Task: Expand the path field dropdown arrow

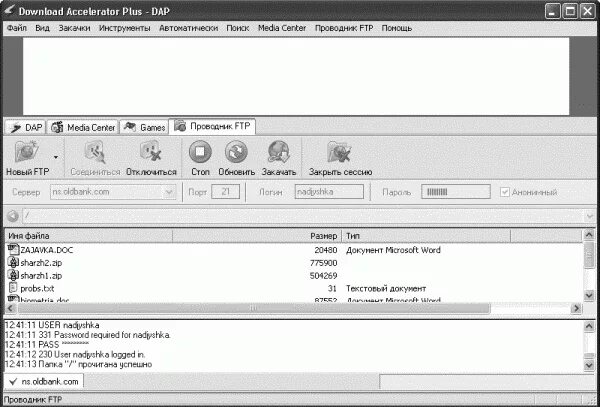Action: coord(590,216)
